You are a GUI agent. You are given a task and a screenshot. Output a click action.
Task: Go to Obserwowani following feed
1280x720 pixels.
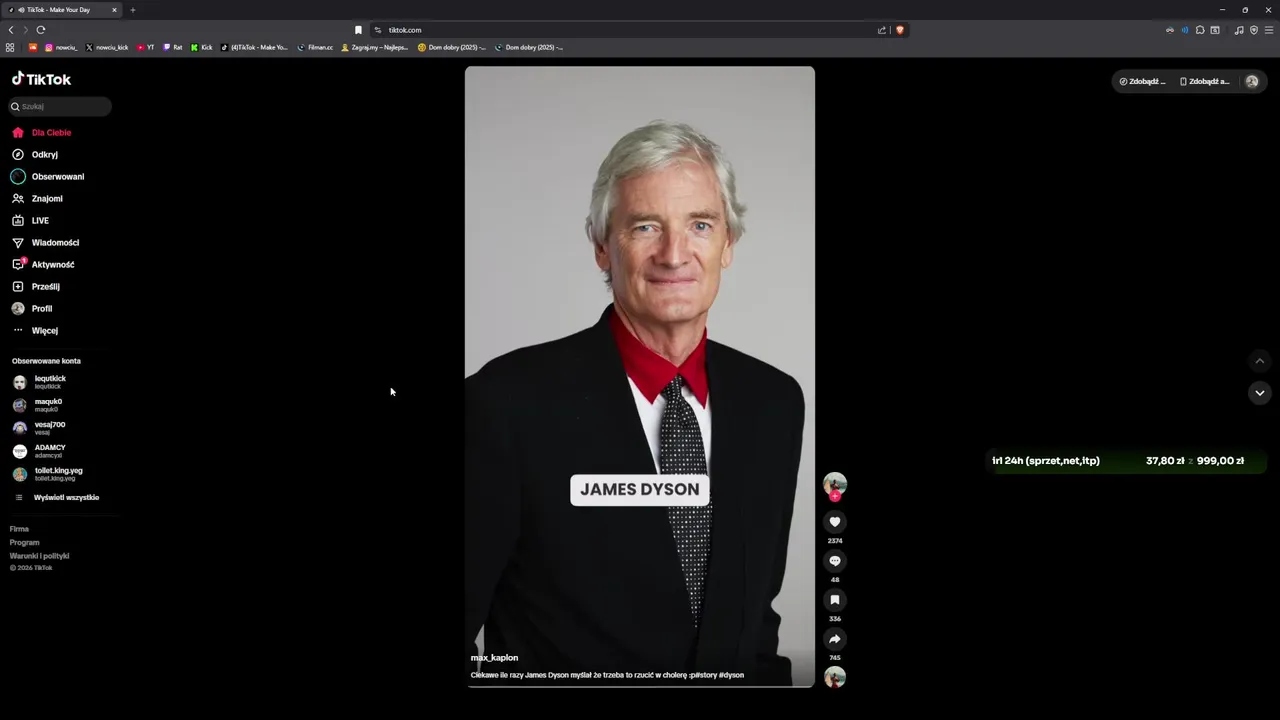click(x=48, y=176)
